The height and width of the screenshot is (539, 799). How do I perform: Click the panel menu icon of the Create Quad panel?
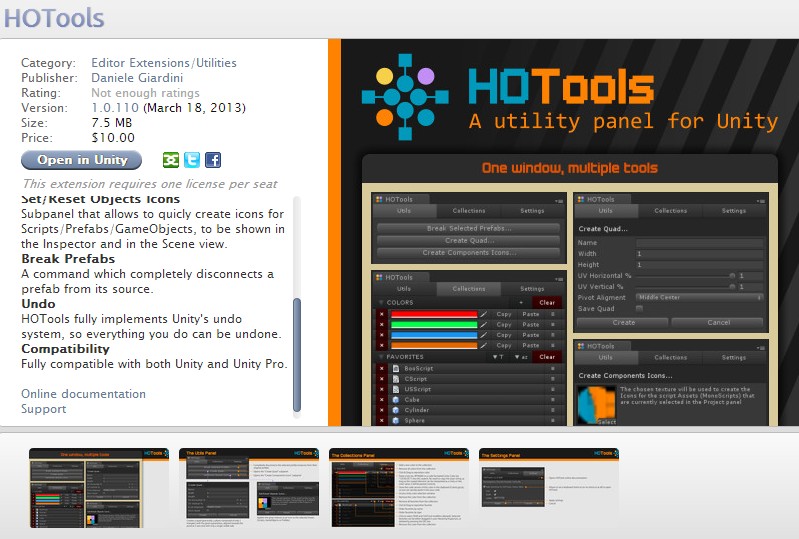(760, 200)
